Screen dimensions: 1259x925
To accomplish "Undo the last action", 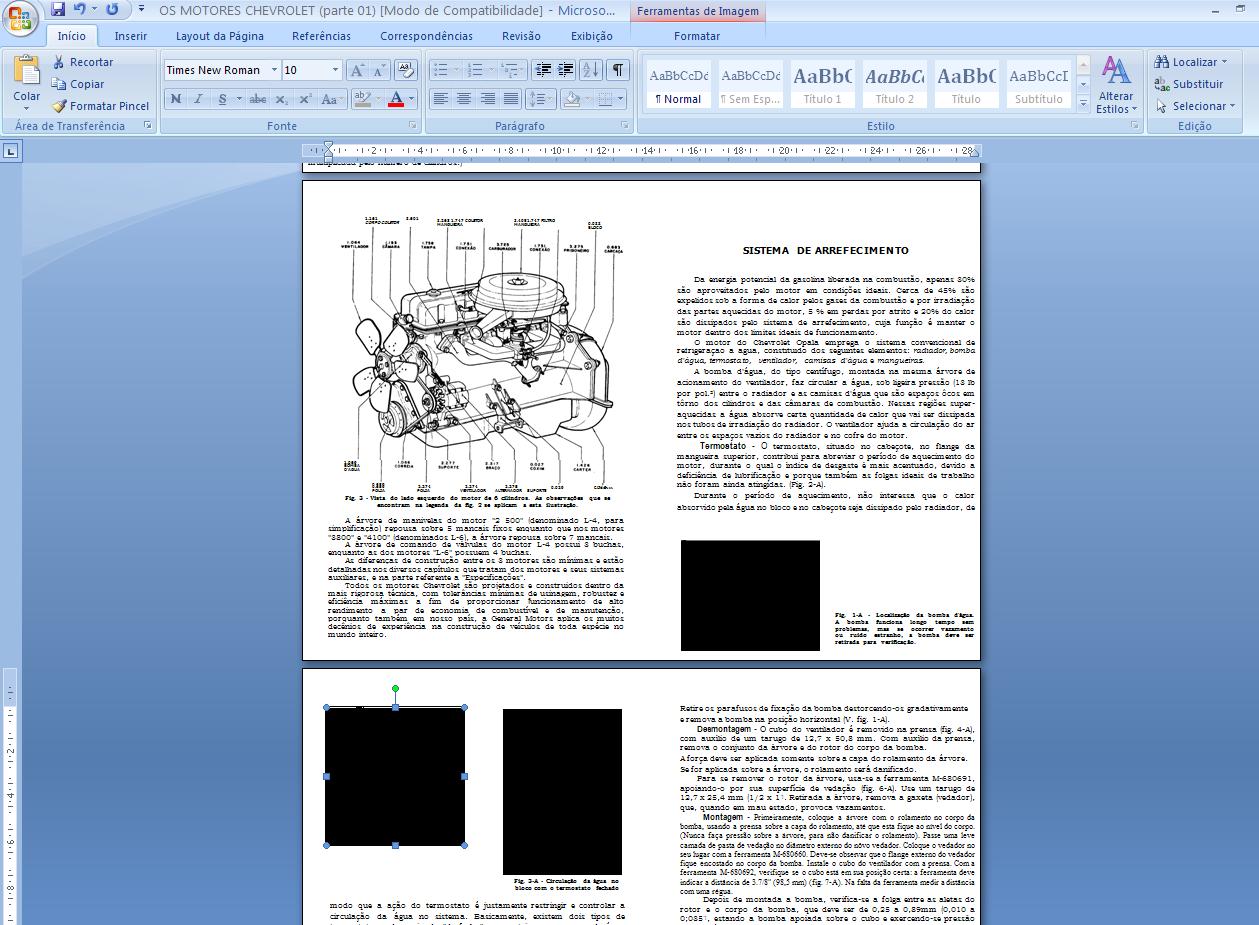I will coord(79,9).
